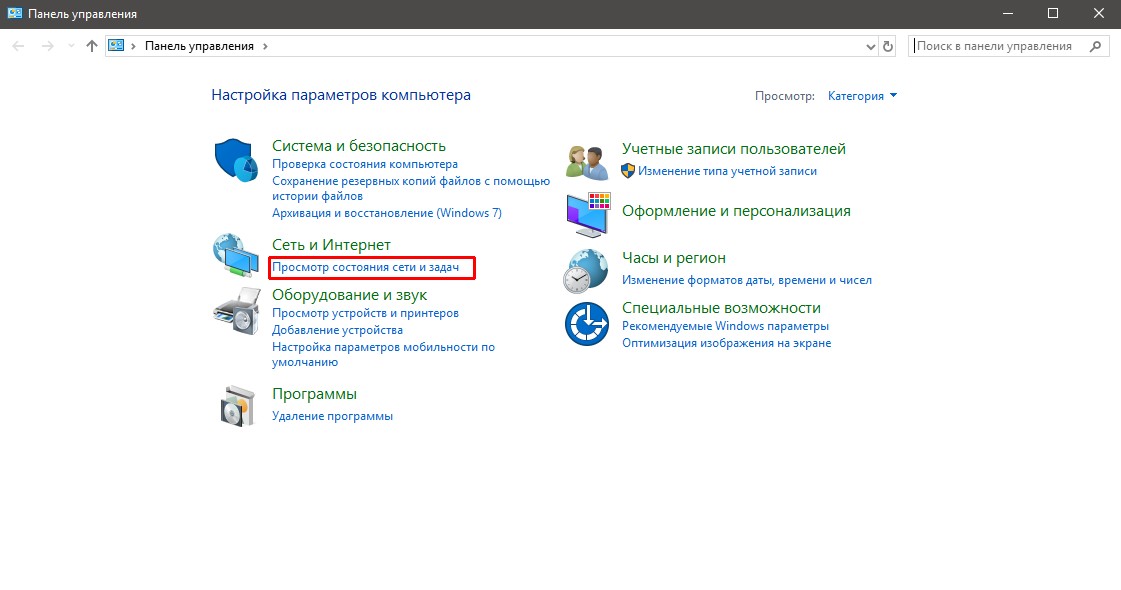Click the Ease of Access blue icon
1121x590 pixels.
click(586, 324)
